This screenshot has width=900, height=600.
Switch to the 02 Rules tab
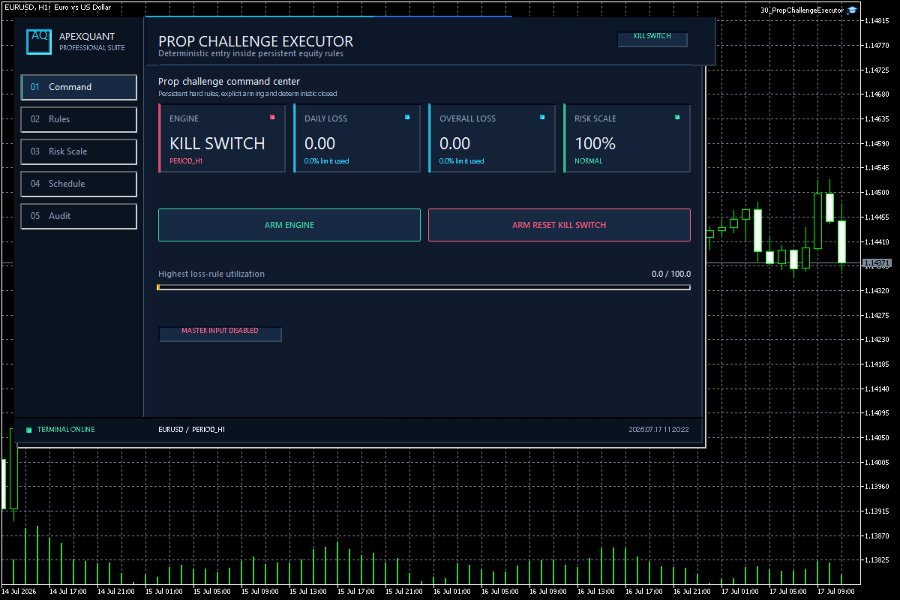pyautogui.click(x=79, y=119)
